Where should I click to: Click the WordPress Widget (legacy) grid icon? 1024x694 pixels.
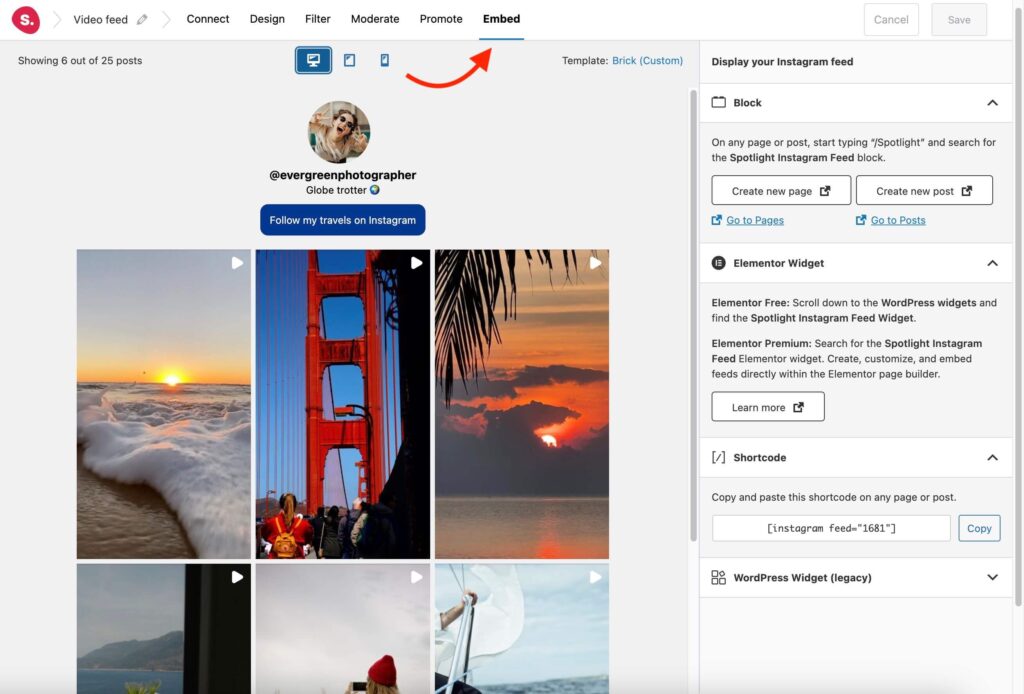718,577
